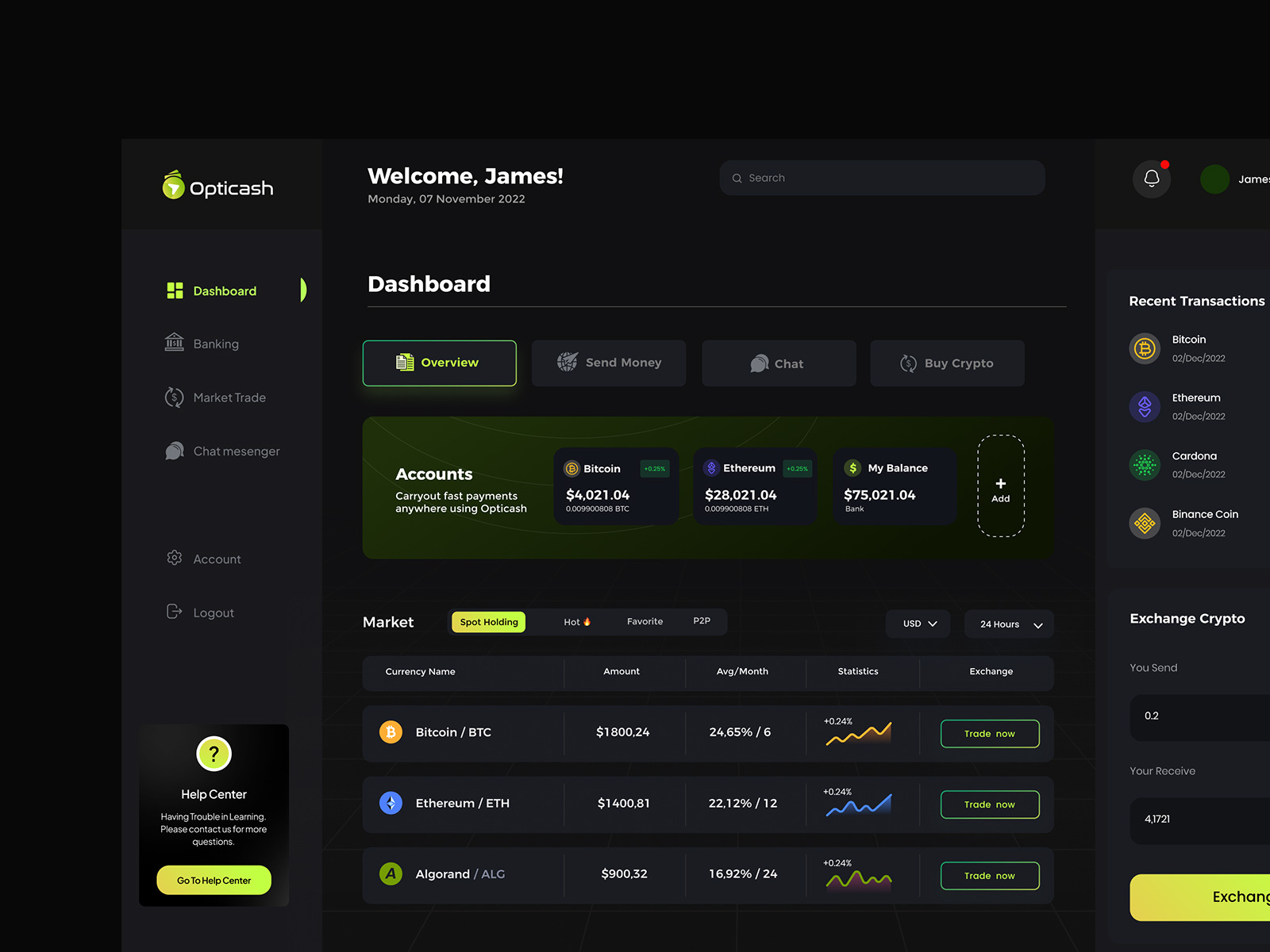This screenshot has width=1270, height=952.
Task: Open the USD currency dropdown
Action: (x=918, y=624)
